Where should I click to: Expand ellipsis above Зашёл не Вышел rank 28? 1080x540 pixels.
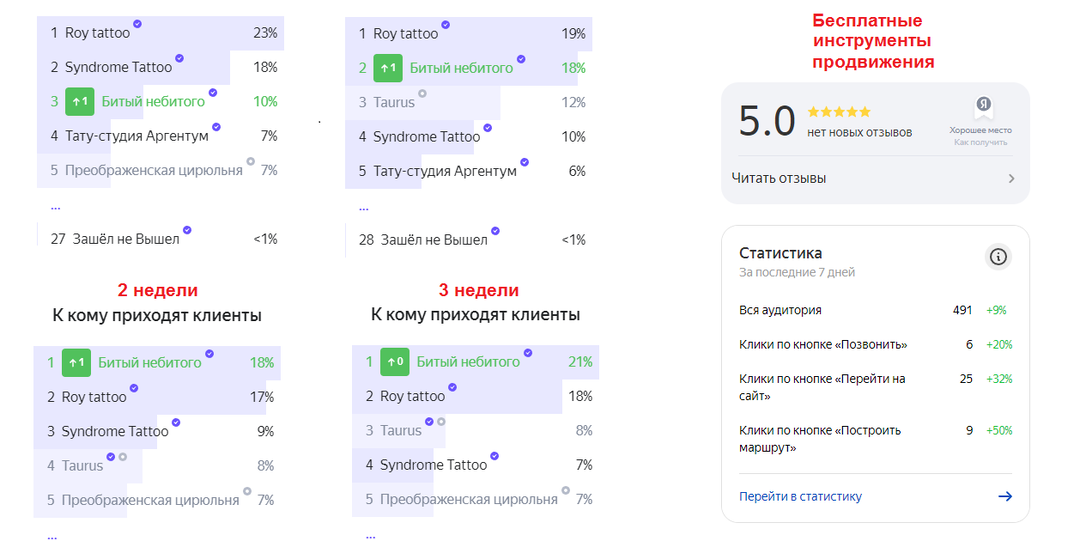click(364, 207)
